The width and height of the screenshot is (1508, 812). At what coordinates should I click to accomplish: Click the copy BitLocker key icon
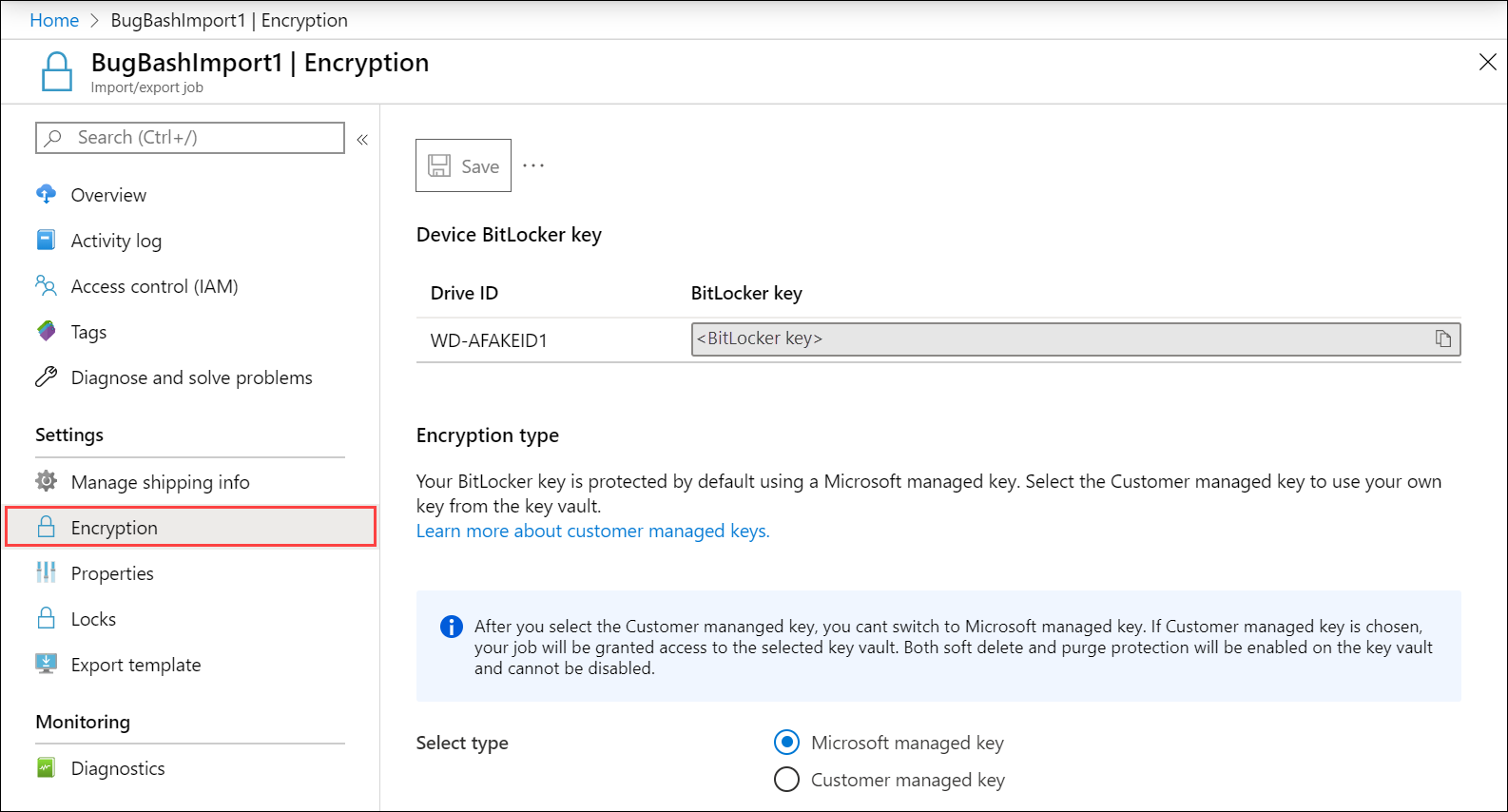(1442, 339)
